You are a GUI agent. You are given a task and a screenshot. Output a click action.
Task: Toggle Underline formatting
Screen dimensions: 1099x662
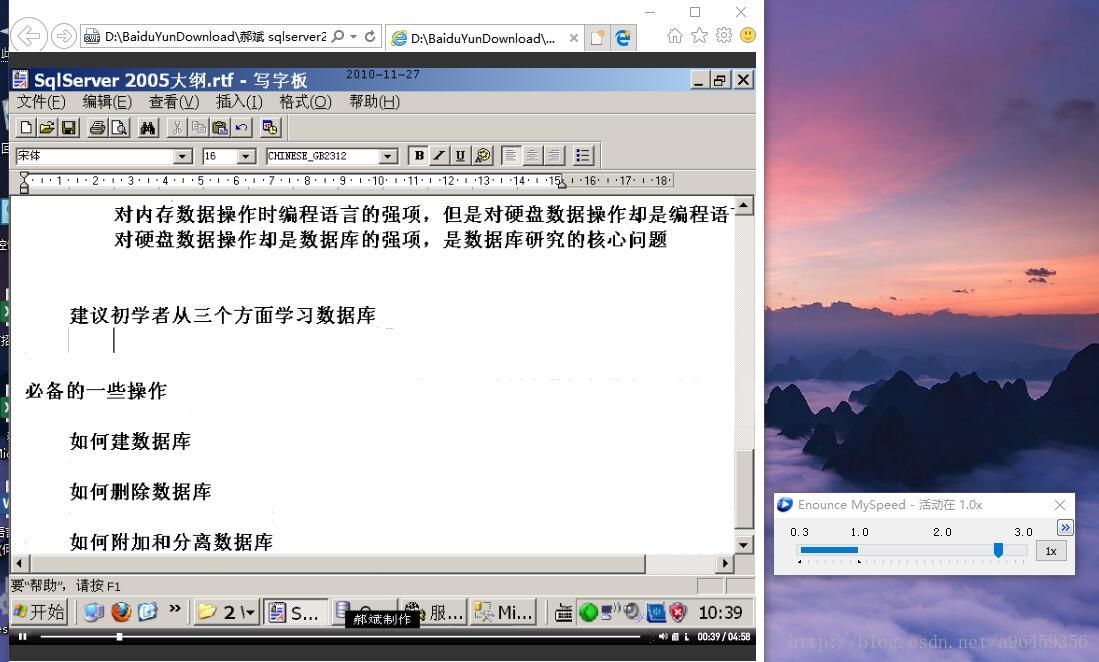[x=460, y=156]
